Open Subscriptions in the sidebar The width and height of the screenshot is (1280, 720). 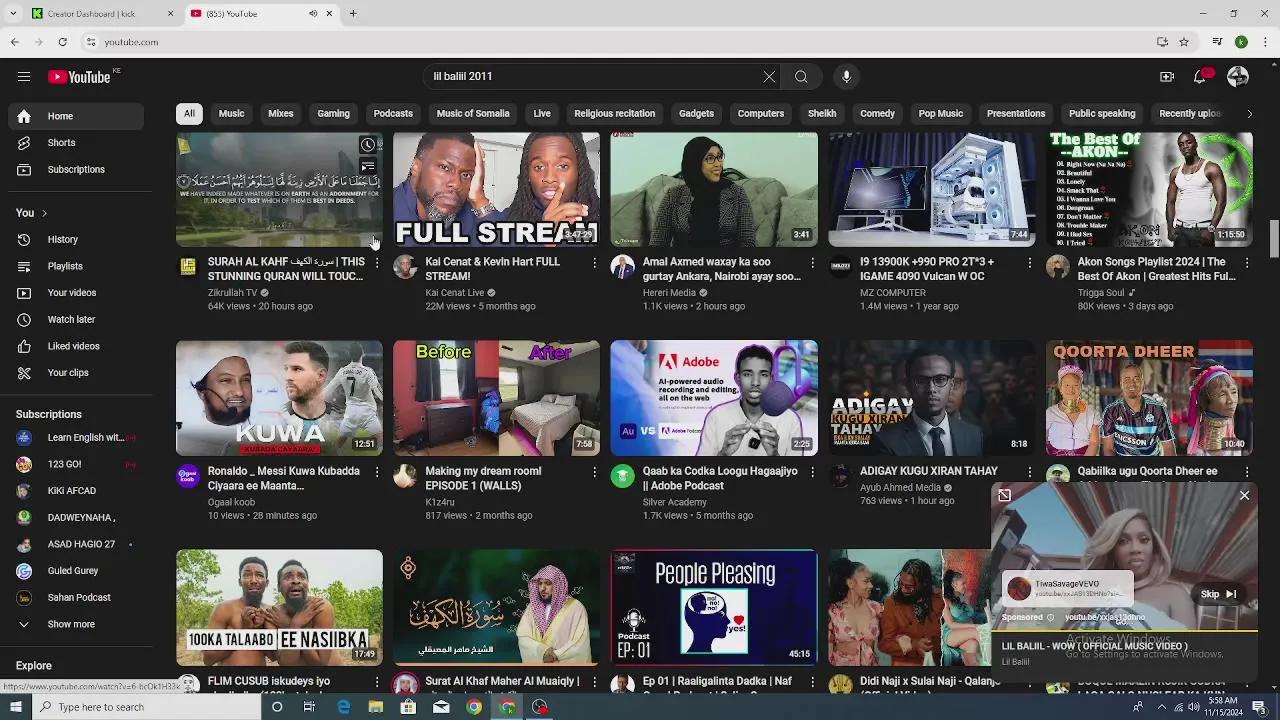pos(76,169)
